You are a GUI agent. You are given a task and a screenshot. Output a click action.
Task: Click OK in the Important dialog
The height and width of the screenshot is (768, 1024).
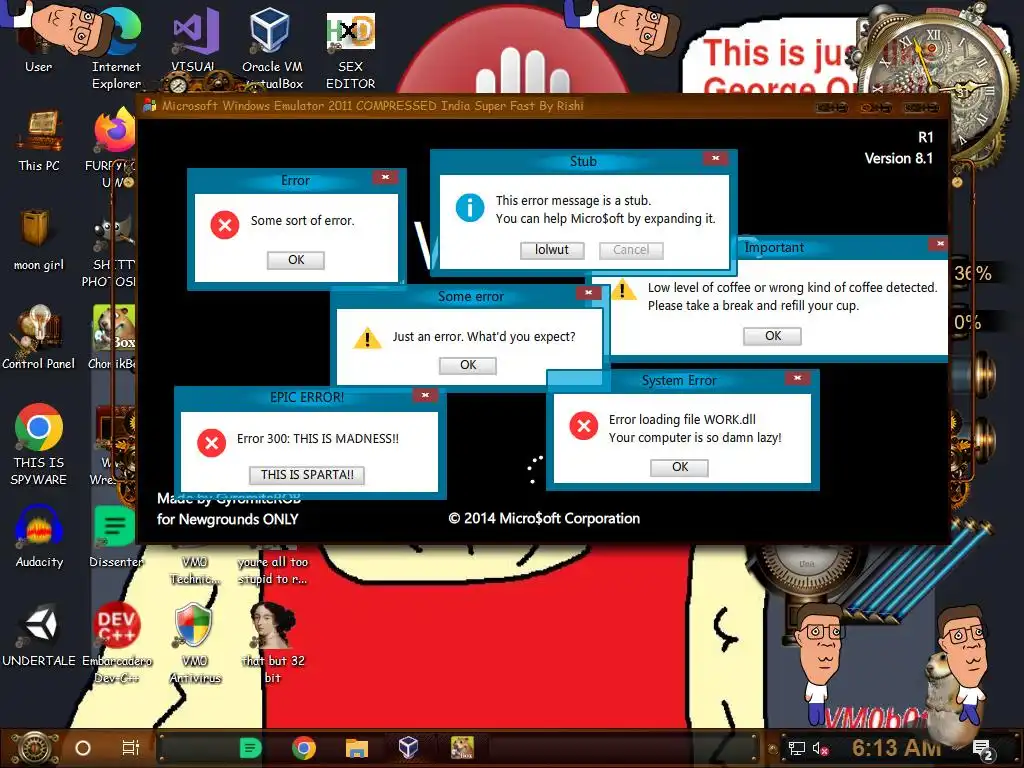point(773,336)
